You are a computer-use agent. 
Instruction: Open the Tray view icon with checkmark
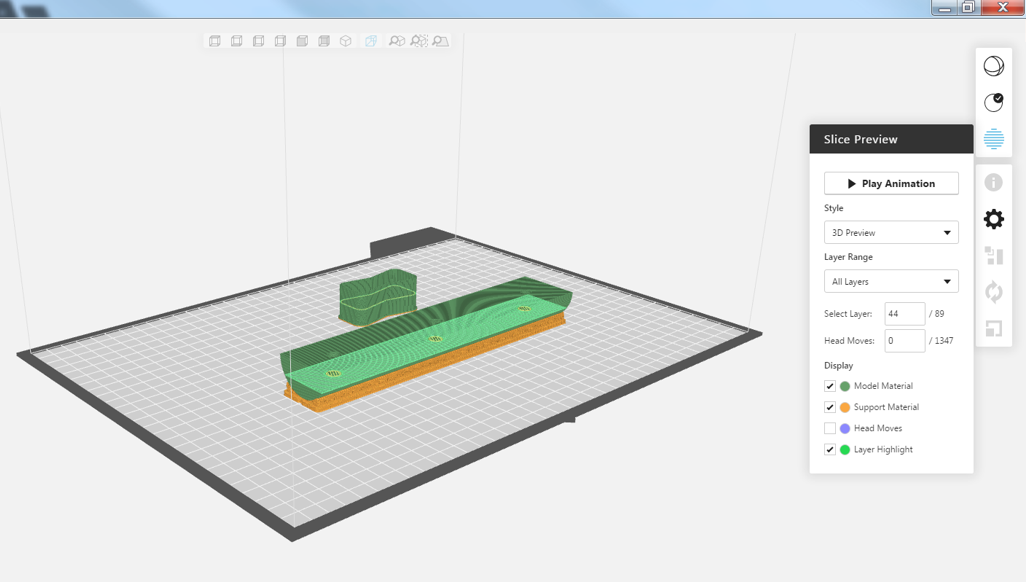pos(994,102)
